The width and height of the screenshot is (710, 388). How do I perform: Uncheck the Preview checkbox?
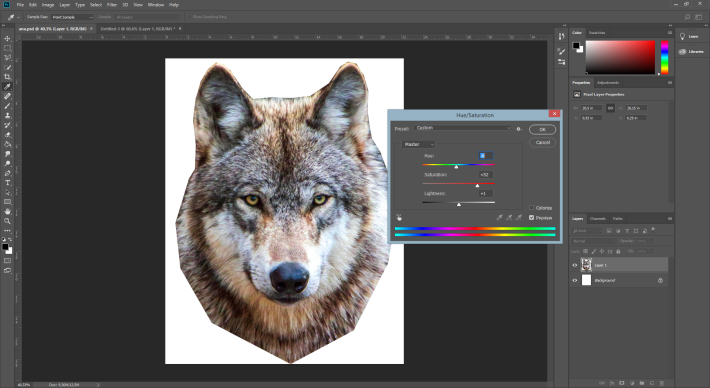(532, 218)
